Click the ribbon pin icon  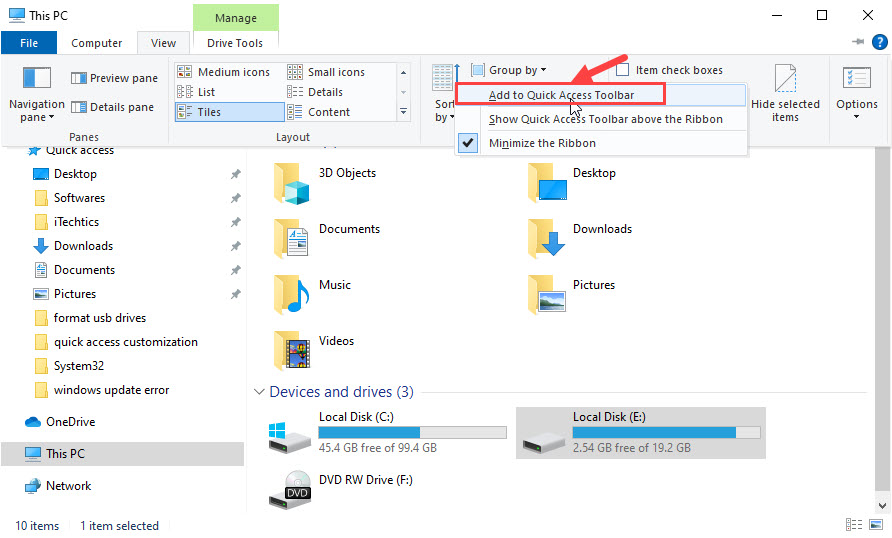(858, 42)
